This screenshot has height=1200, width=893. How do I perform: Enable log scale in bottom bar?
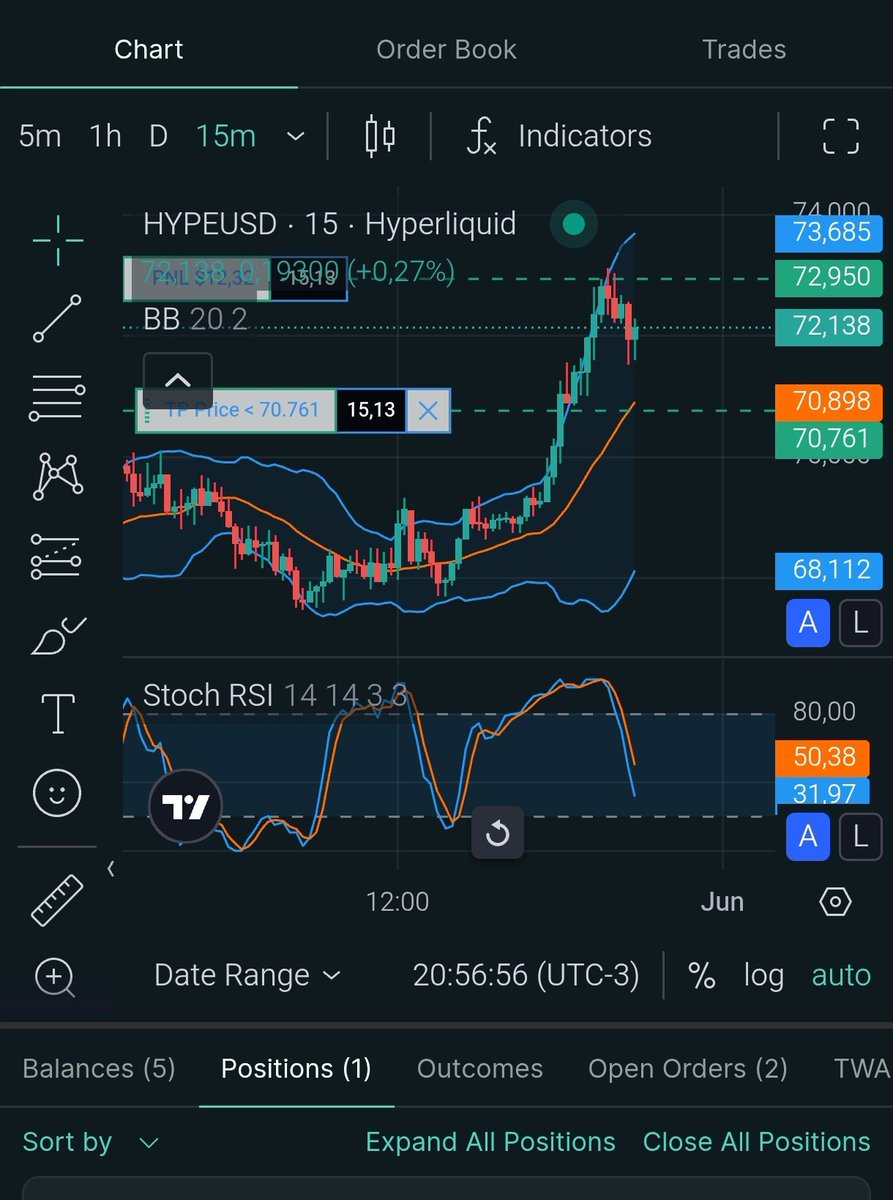[x=763, y=975]
